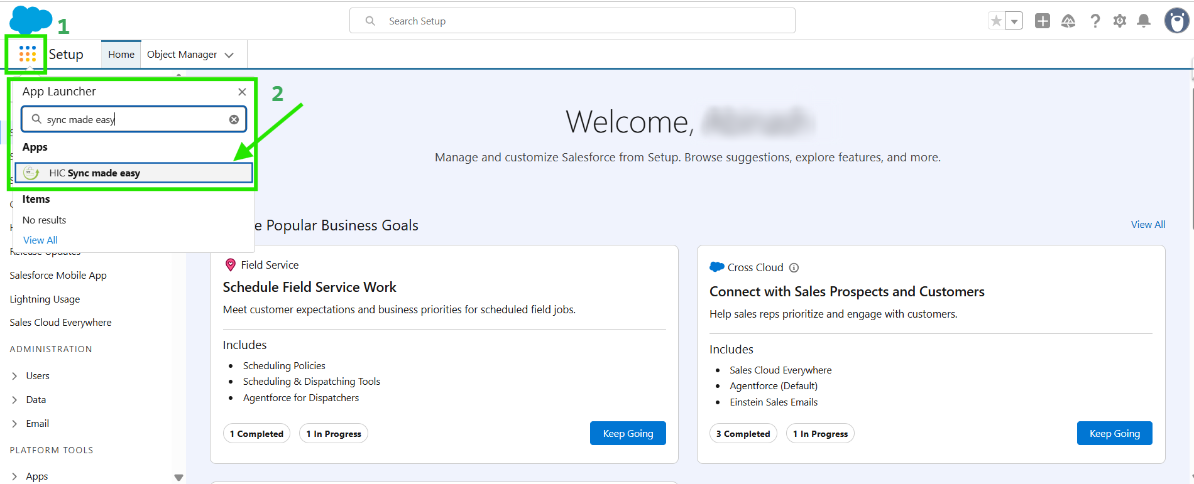The height and width of the screenshot is (484, 1194).
Task: Expand the Users tree item
Action: coord(15,376)
